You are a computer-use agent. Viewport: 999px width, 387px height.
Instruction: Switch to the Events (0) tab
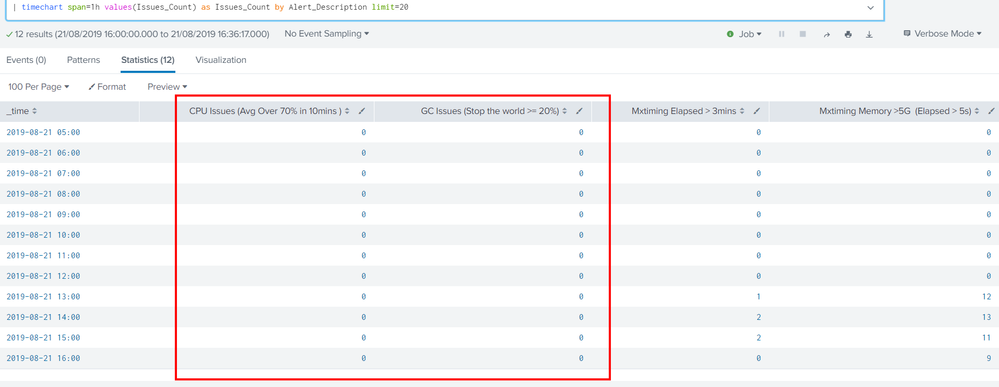[x=26, y=60]
